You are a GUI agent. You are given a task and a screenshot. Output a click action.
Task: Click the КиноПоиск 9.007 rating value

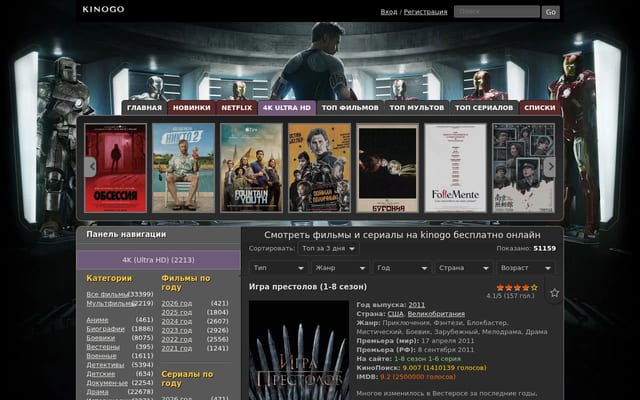pos(444,368)
